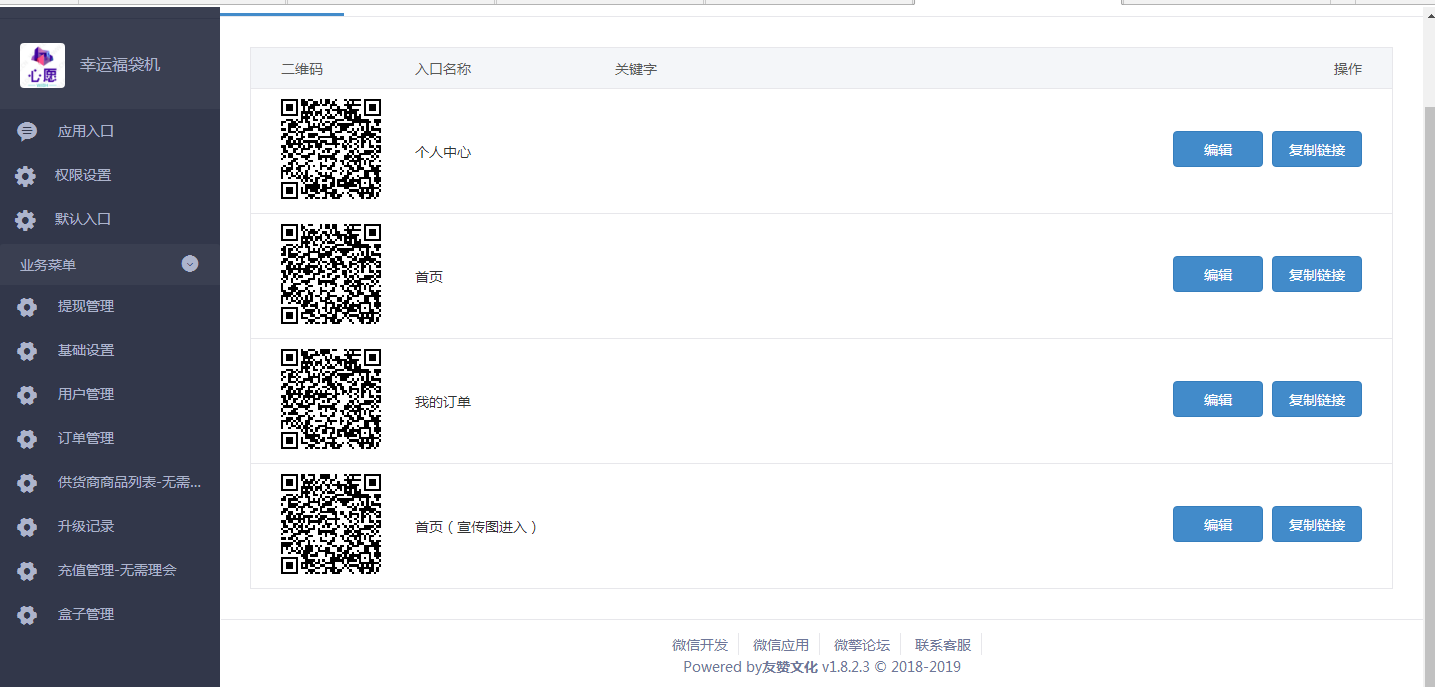Click 复制链接 in the 首页 row
Image resolution: width=1435 pixels, height=687 pixels.
(1317, 274)
